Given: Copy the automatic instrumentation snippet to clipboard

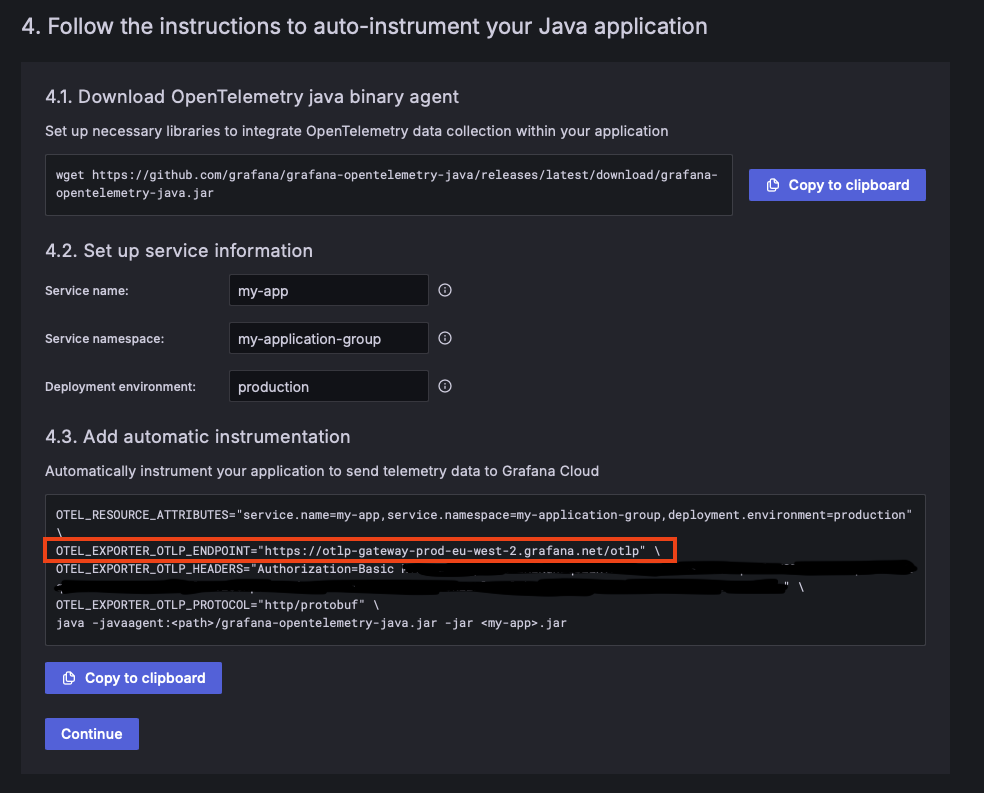Looking at the screenshot, I should [x=133, y=678].
